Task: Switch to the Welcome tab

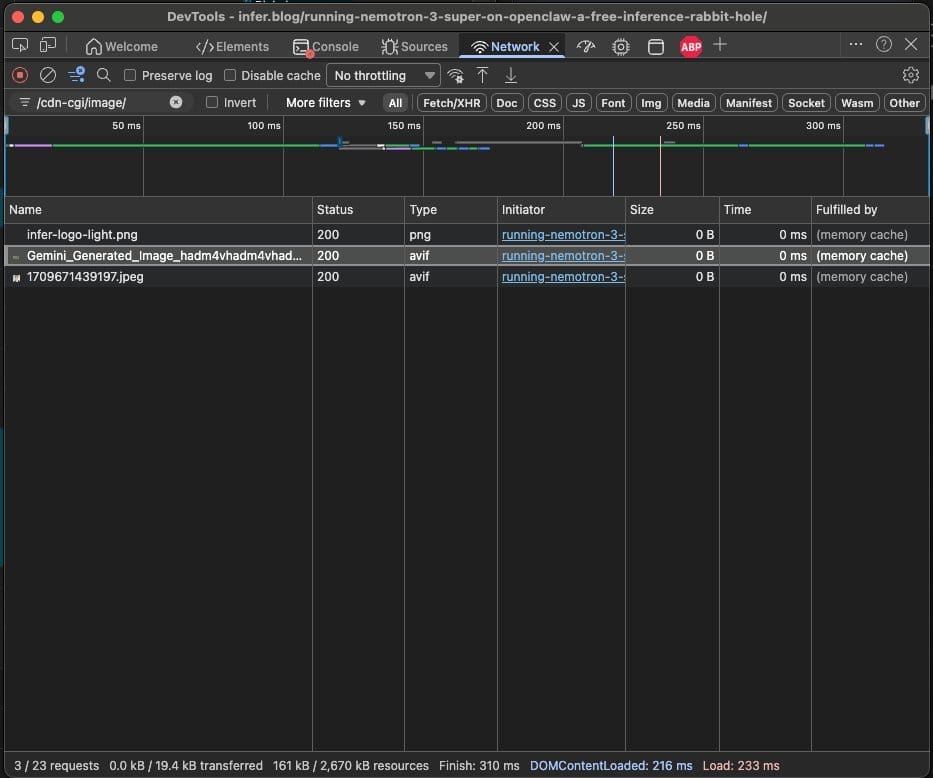Action: tap(121, 46)
